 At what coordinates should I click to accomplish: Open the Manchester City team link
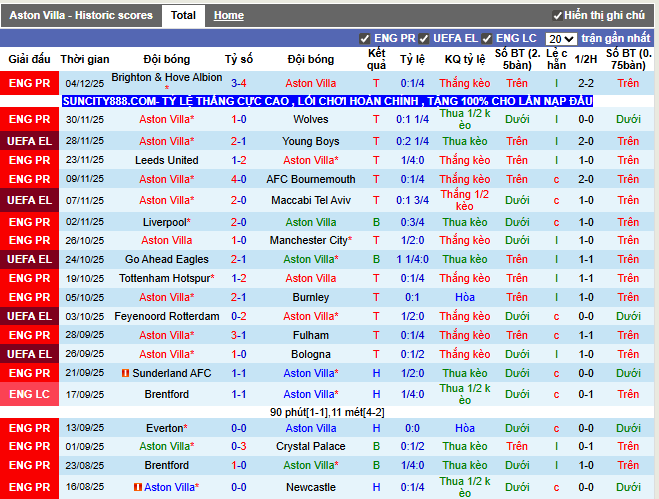pos(309,240)
